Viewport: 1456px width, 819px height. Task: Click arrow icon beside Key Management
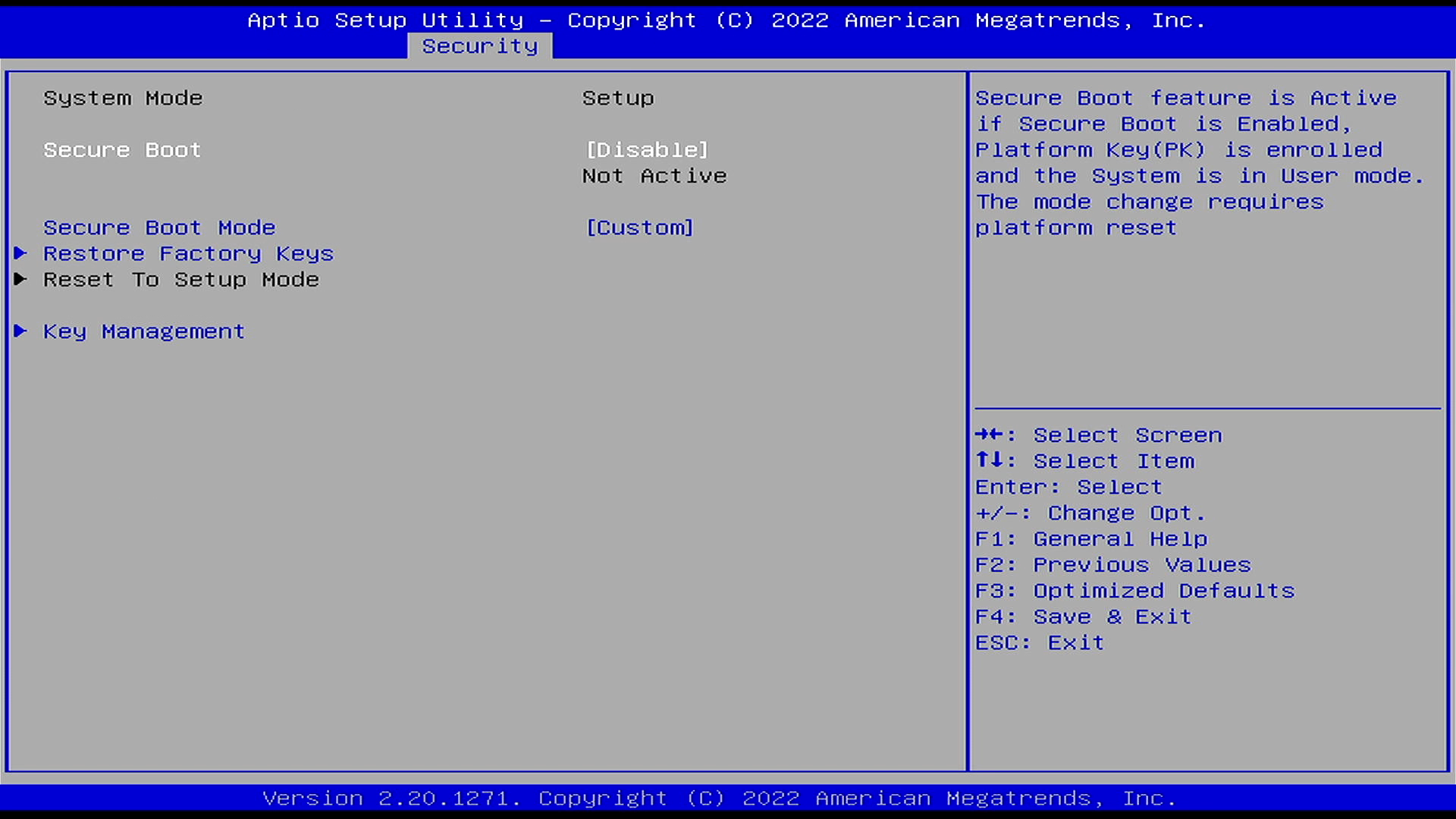(x=20, y=331)
